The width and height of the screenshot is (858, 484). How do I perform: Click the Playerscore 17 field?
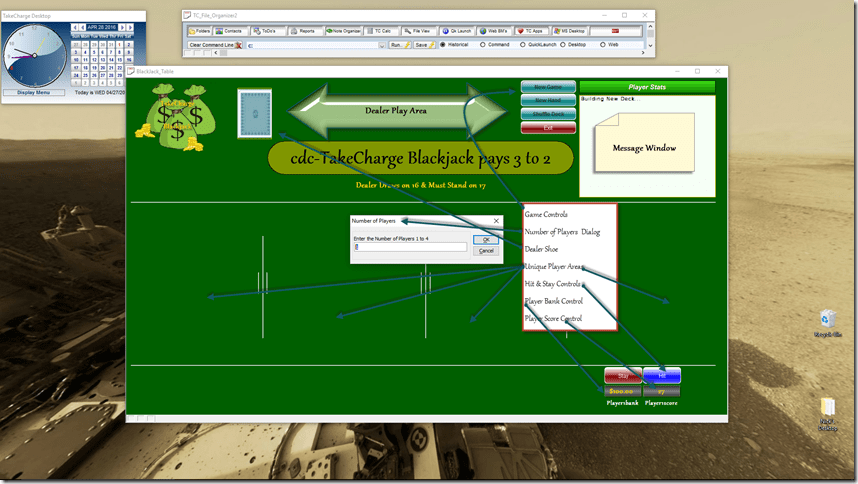[662, 391]
